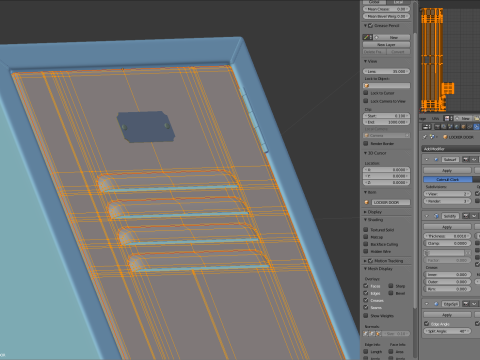Screen dimensions: 480x360
Task: Toggle Subsurf modifier render visibility icon
Action: point(466,160)
